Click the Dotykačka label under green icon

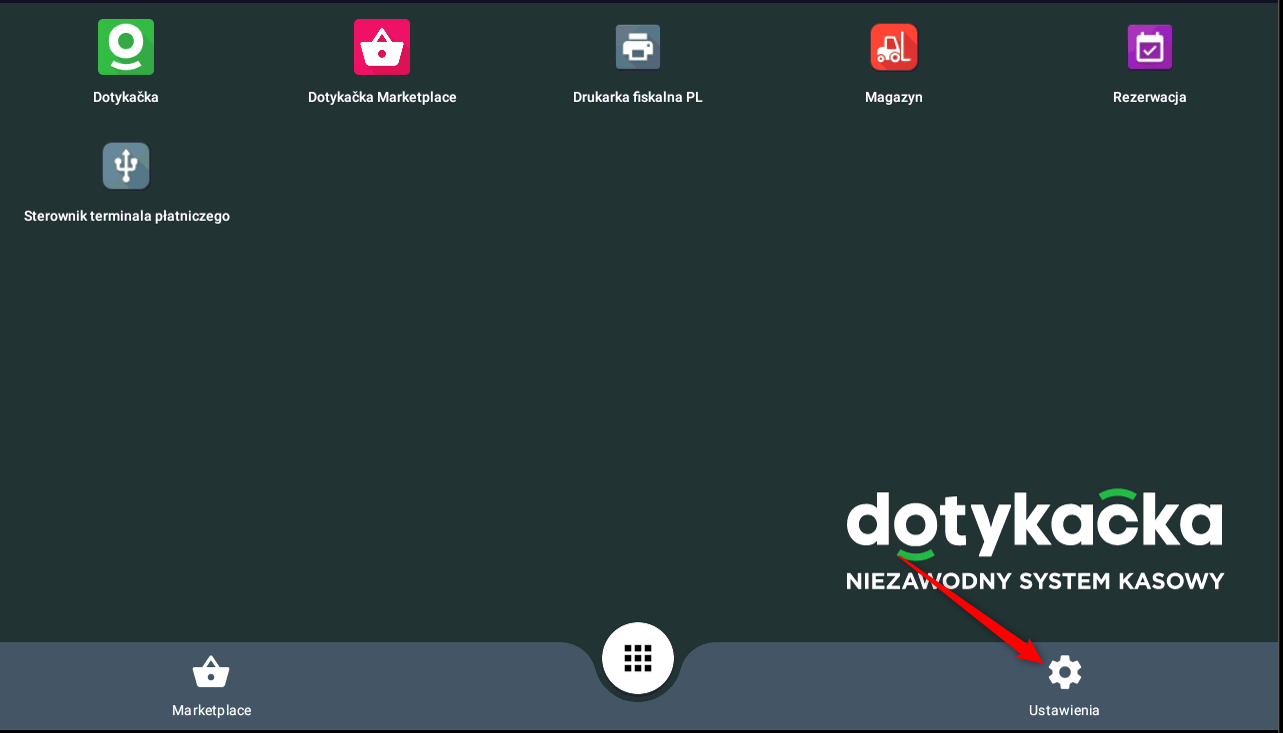pos(126,97)
